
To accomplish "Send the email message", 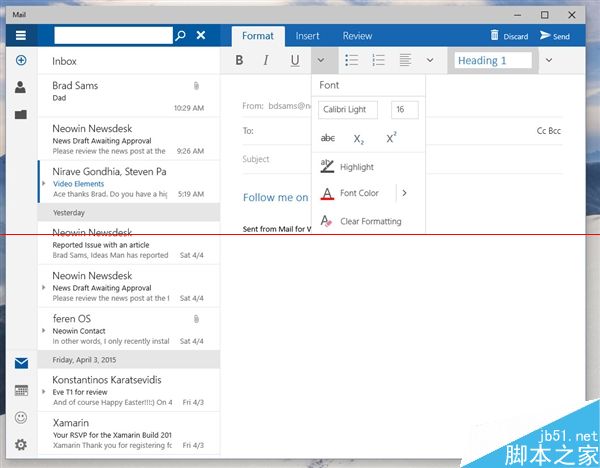I will click(554, 36).
